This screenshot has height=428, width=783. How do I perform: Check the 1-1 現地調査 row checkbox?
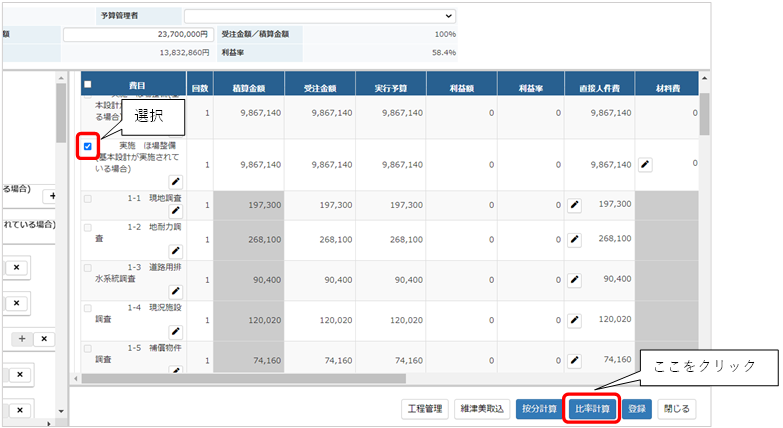[88, 199]
